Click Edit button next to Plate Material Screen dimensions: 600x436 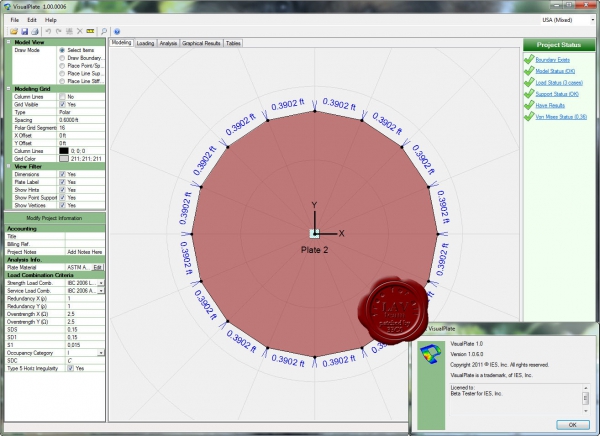[x=98, y=267]
